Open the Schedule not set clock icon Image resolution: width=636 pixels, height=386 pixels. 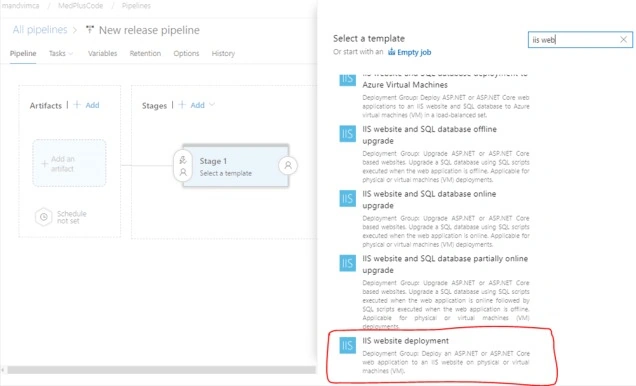pos(44,217)
